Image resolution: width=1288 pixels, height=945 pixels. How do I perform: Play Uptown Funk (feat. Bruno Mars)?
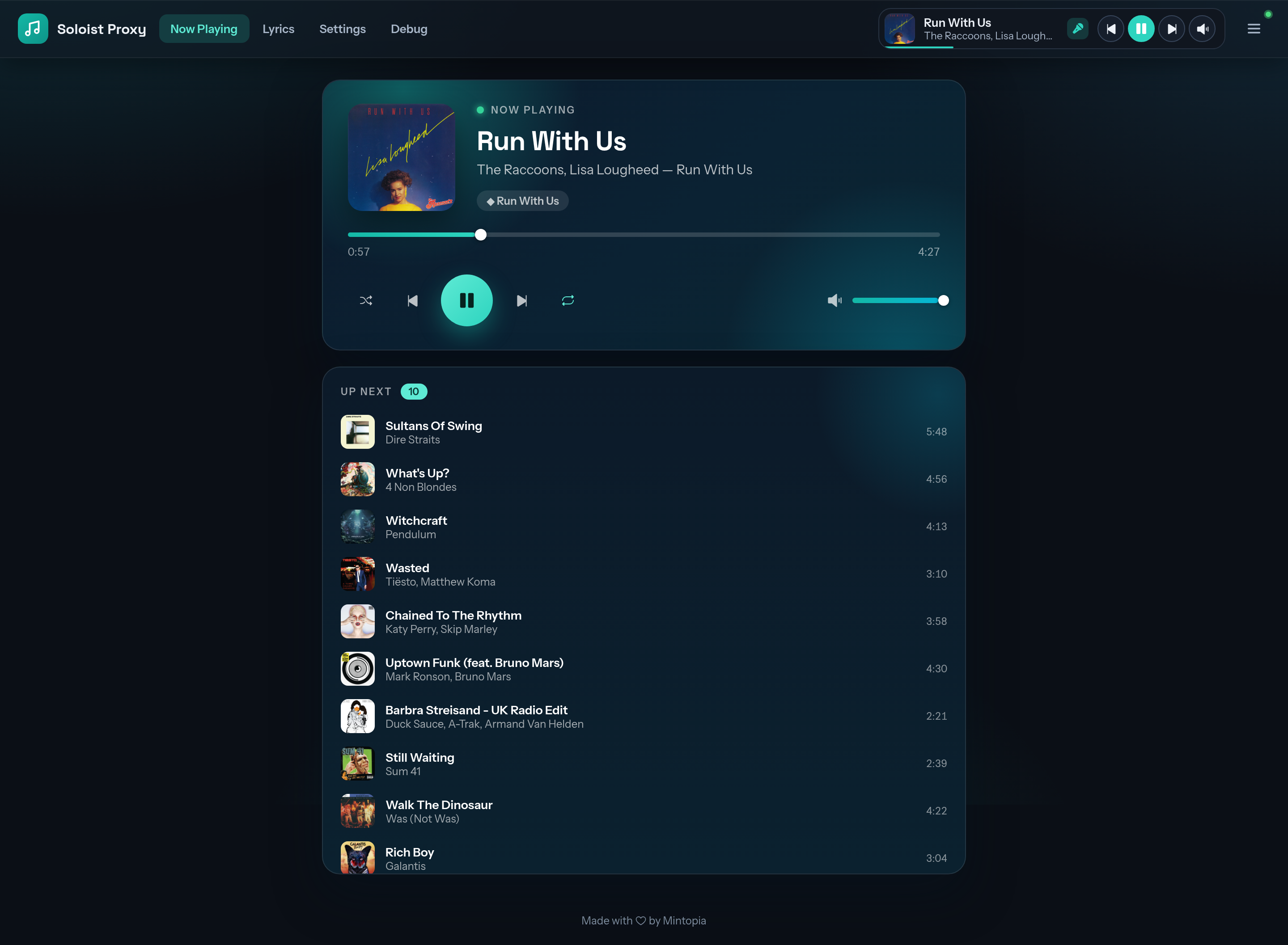pyautogui.click(x=644, y=669)
